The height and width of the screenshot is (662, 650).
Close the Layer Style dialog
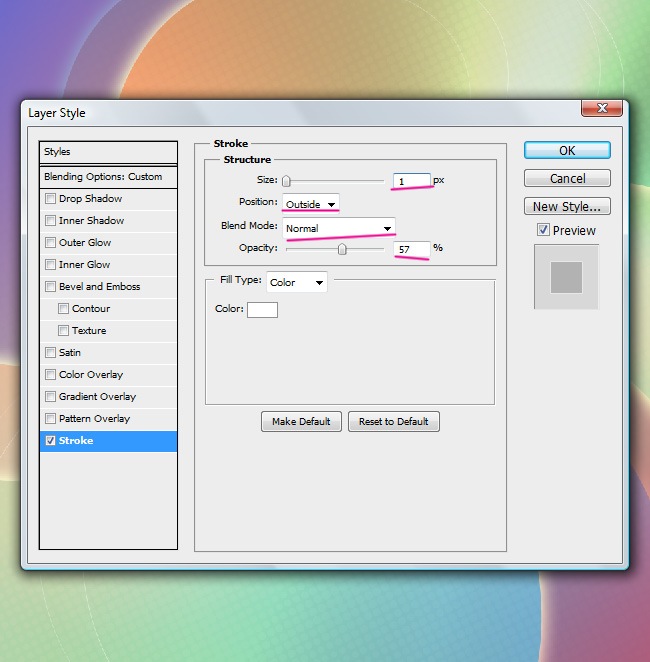(603, 109)
